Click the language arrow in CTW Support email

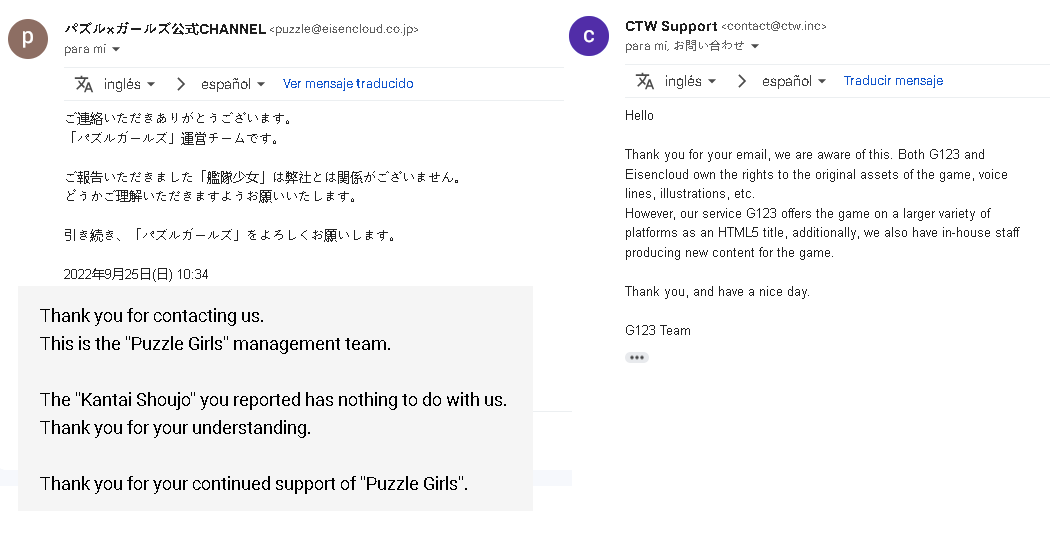tap(742, 81)
